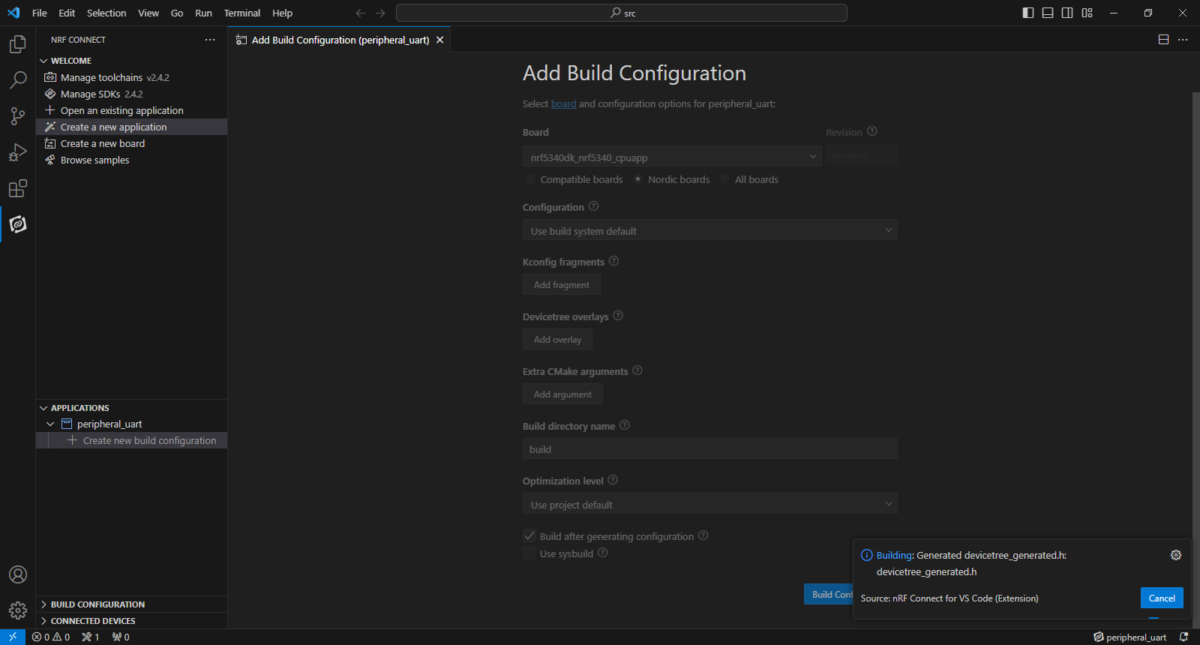Viewport: 1200px width, 645px height.
Task: Go back with the navigation arrow
Action: (x=361, y=13)
